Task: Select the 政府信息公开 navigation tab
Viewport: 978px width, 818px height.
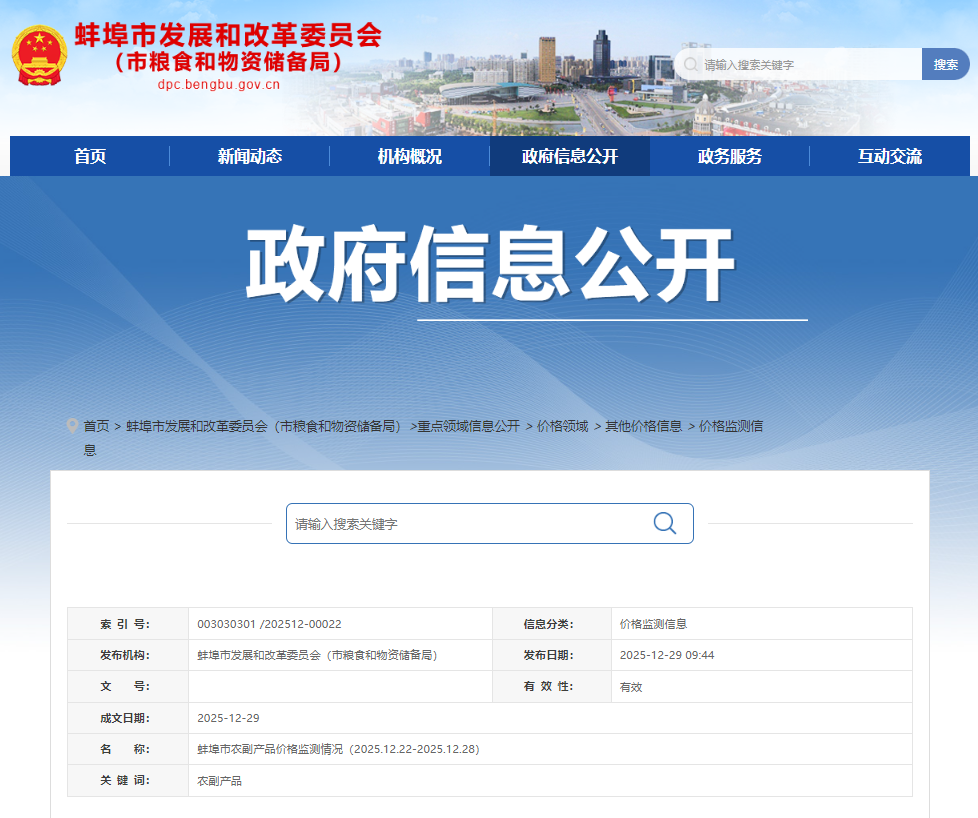Action: tap(568, 156)
